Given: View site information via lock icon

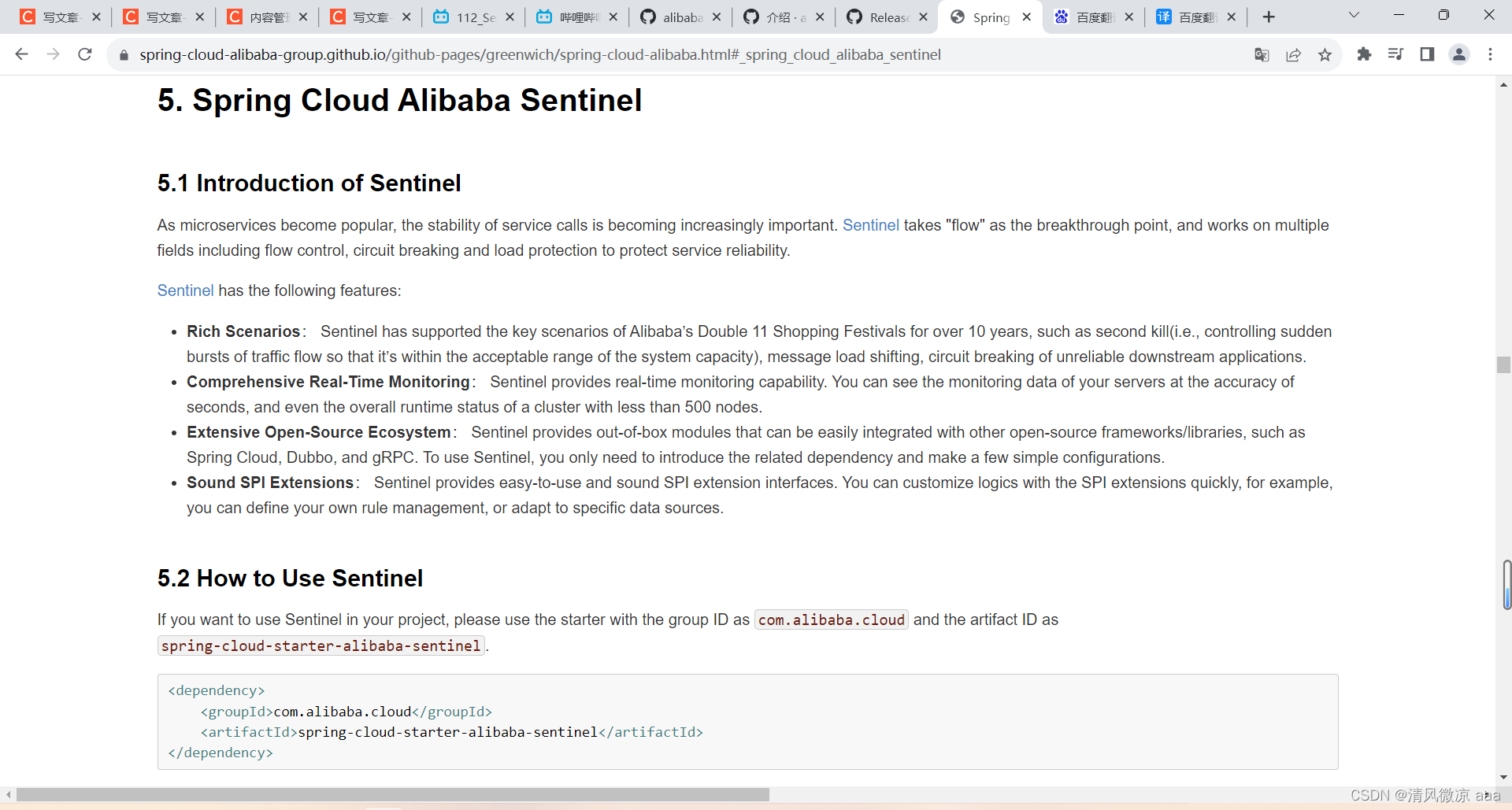Looking at the screenshot, I should pyautogui.click(x=124, y=55).
